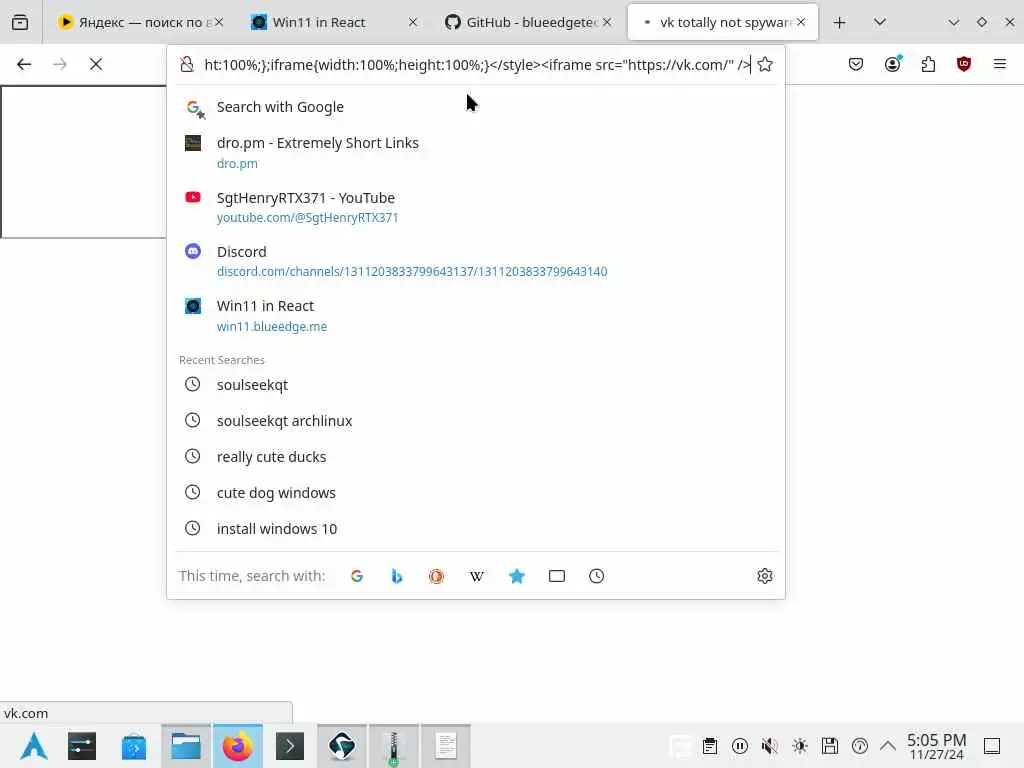
Task: Open System Settings from the taskbar
Action: [82, 746]
